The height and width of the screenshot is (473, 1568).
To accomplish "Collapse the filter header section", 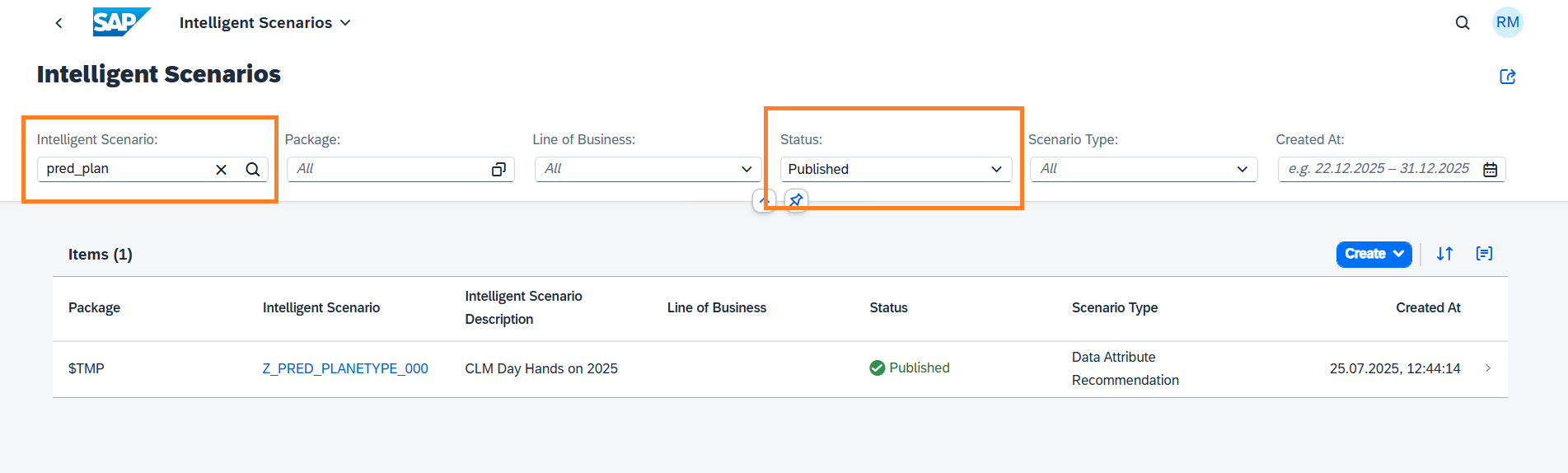I will click(764, 200).
